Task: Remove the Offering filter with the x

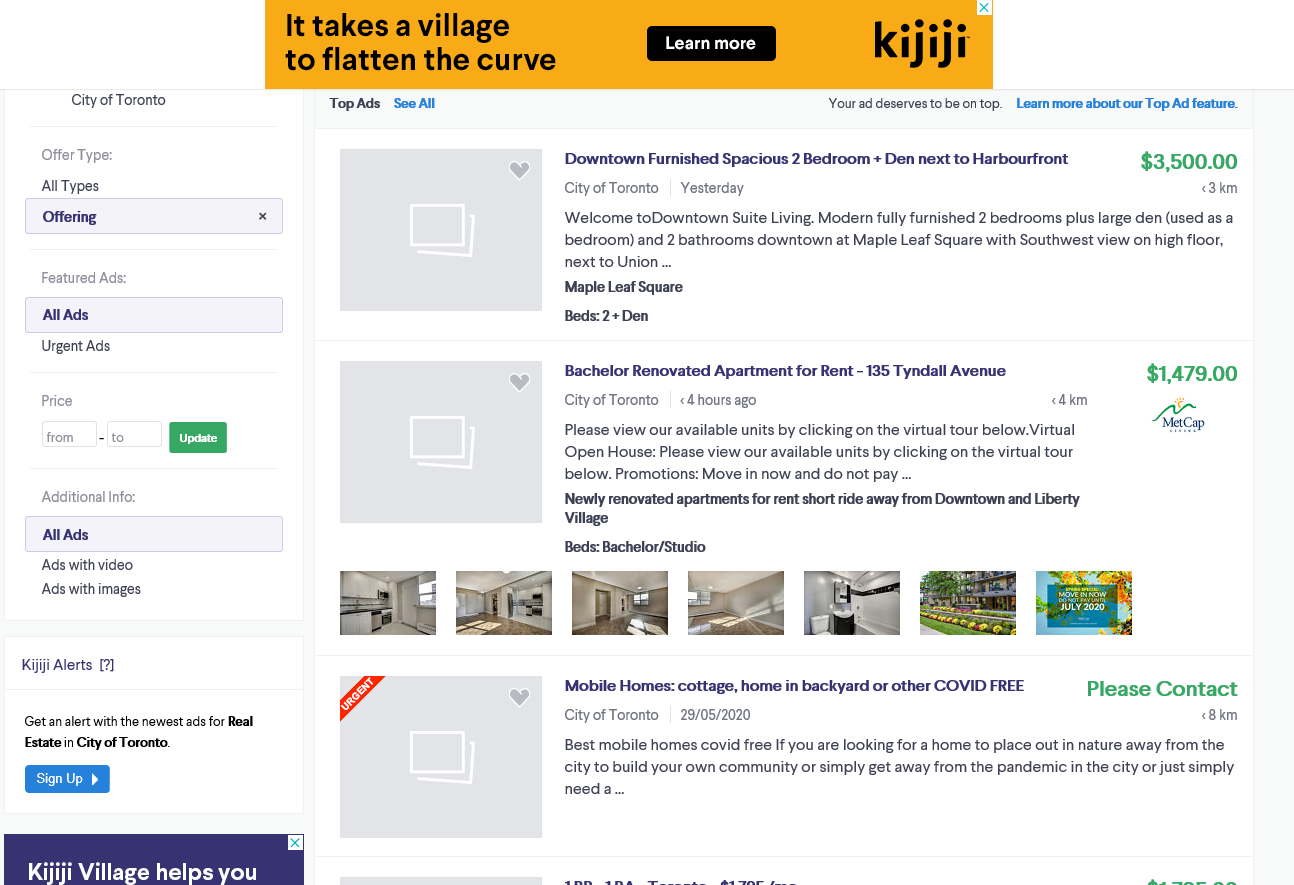Action: (263, 216)
